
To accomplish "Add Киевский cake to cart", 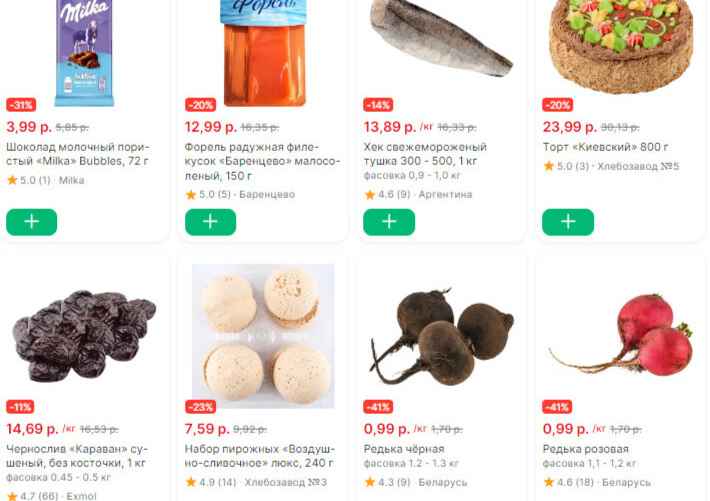I will (x=568, y=222).
